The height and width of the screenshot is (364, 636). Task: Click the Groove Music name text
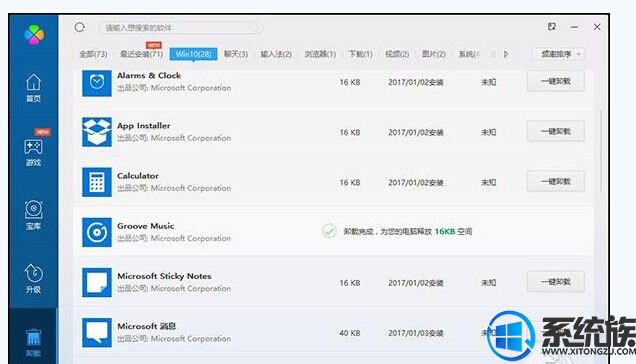click(146, 226)
